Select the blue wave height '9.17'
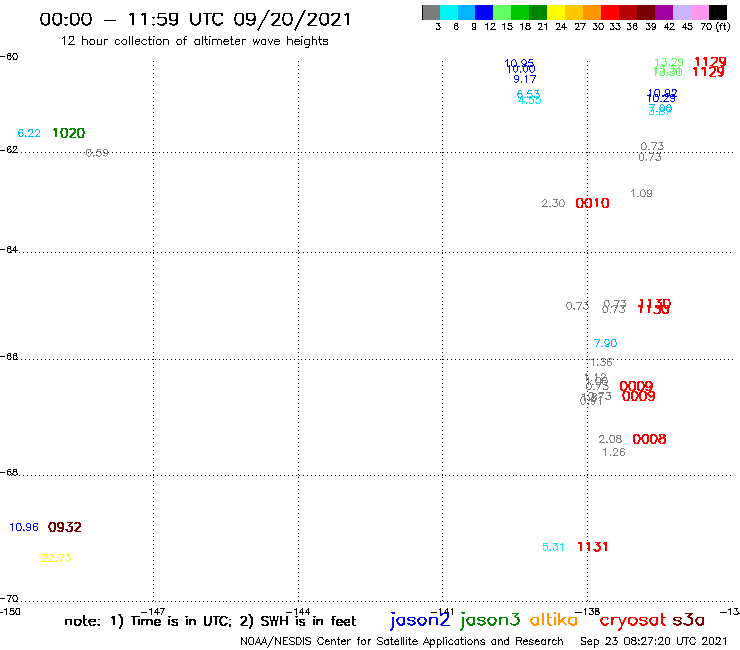Screen dimensions: 740x650 point(525,79)
